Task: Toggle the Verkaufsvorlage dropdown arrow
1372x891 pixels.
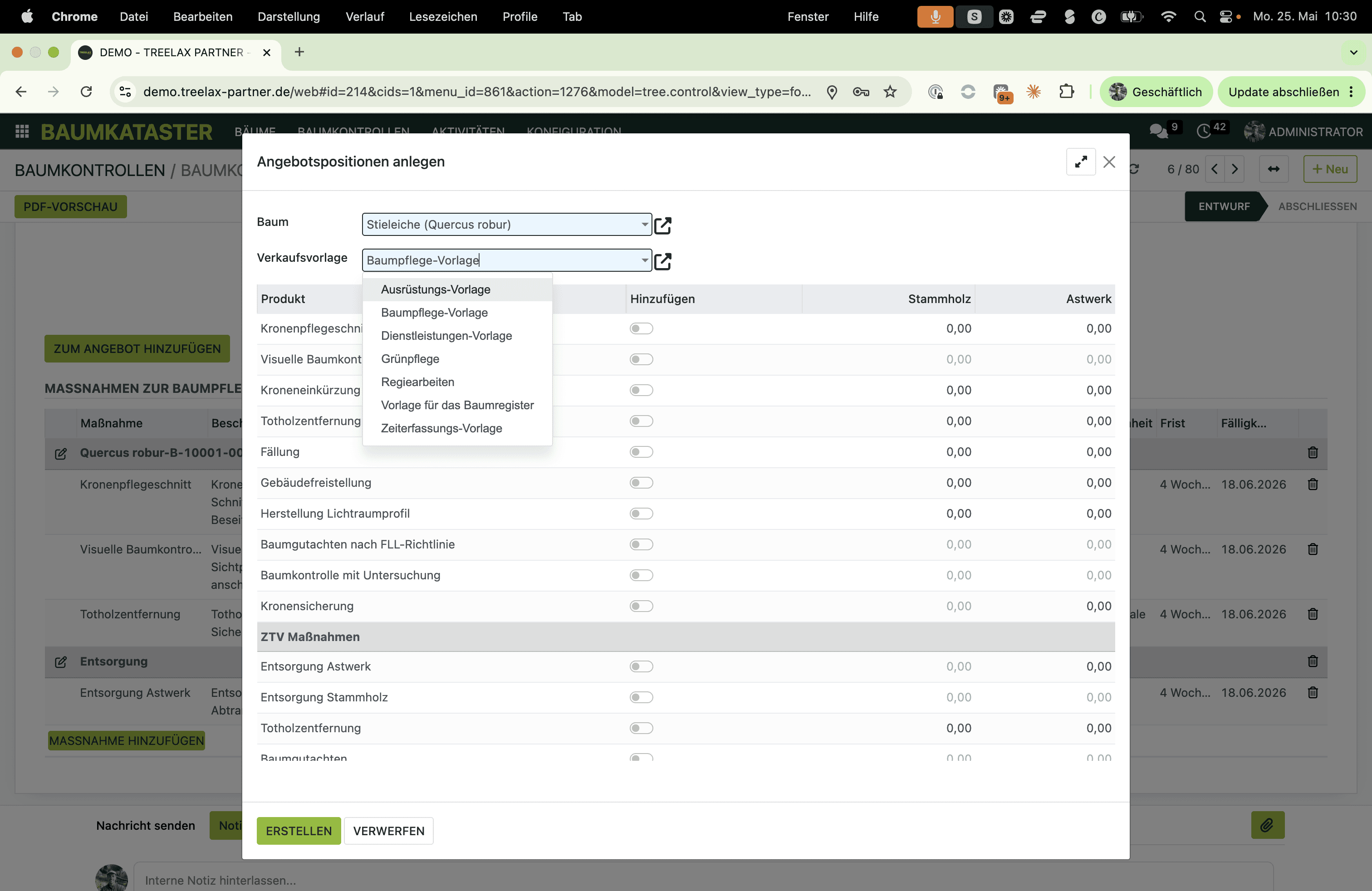Action: pyautogui.click(x=645, y=260)
